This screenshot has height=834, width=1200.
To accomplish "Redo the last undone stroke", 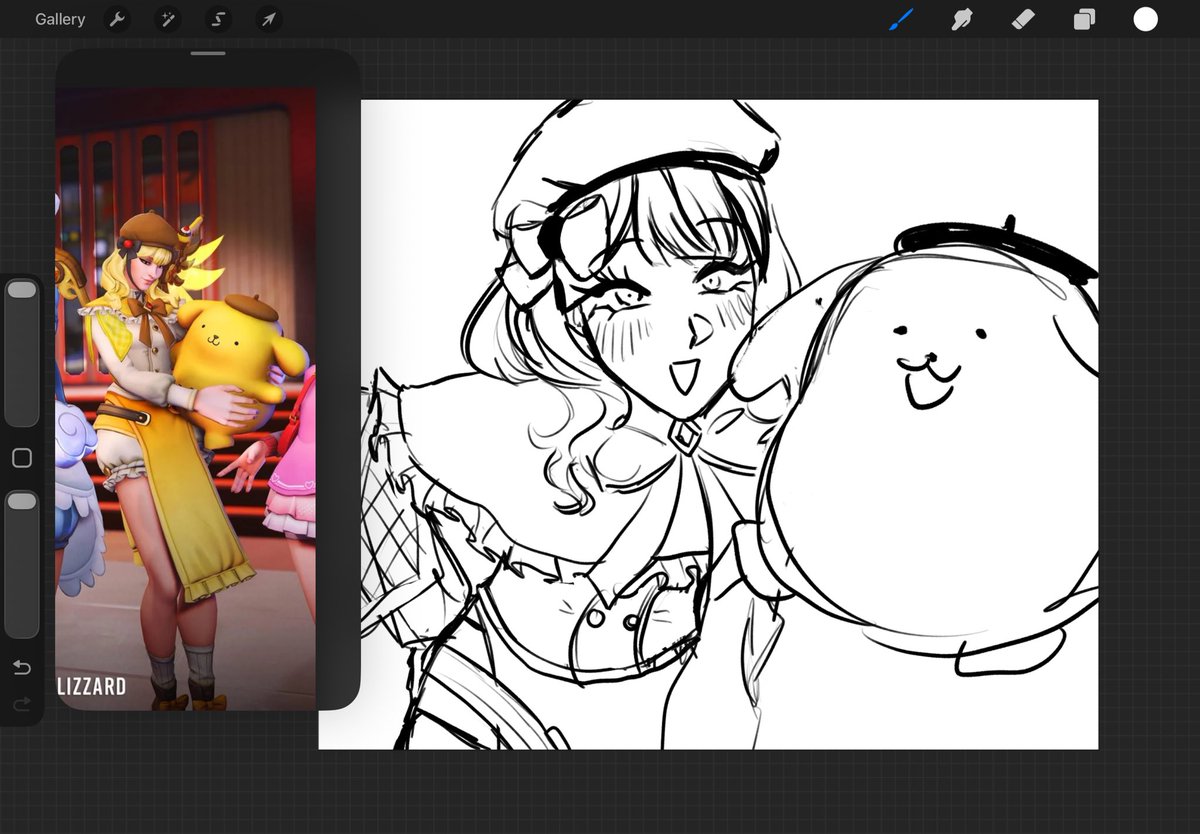I will pos(22,705).
